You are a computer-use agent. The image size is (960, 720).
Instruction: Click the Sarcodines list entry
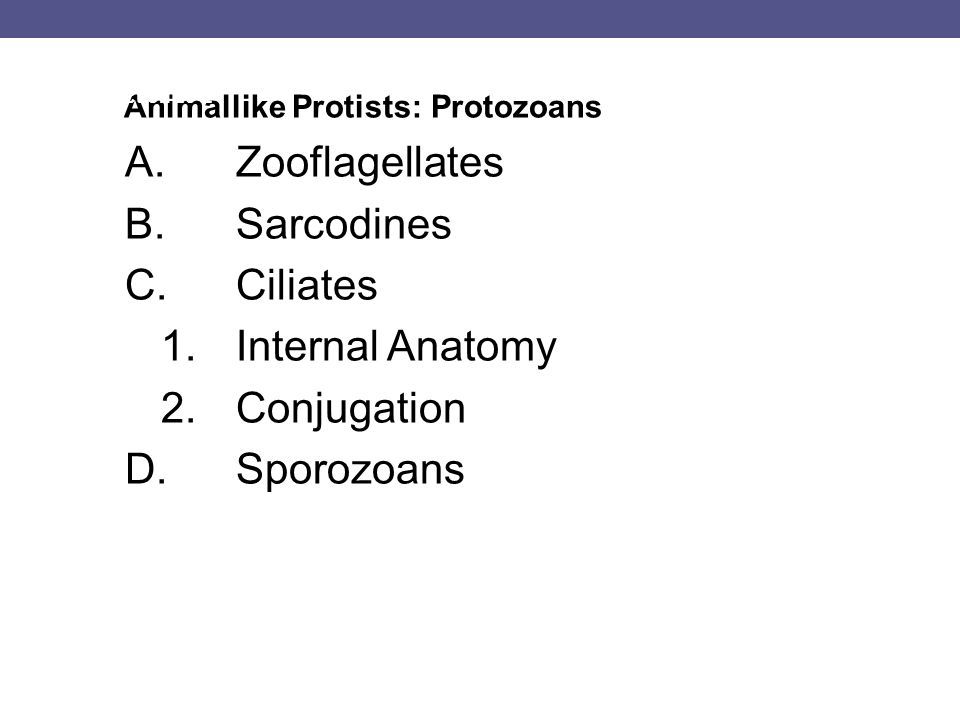(x=343, y=223)
